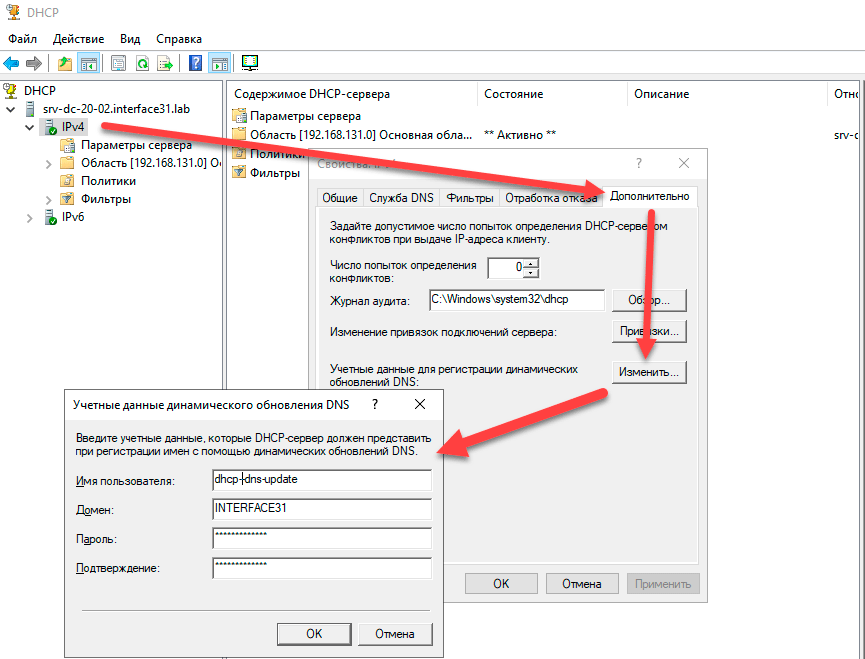Click the Журнал аудита path field
Screen dimensions: 865x659
point(517,301)
